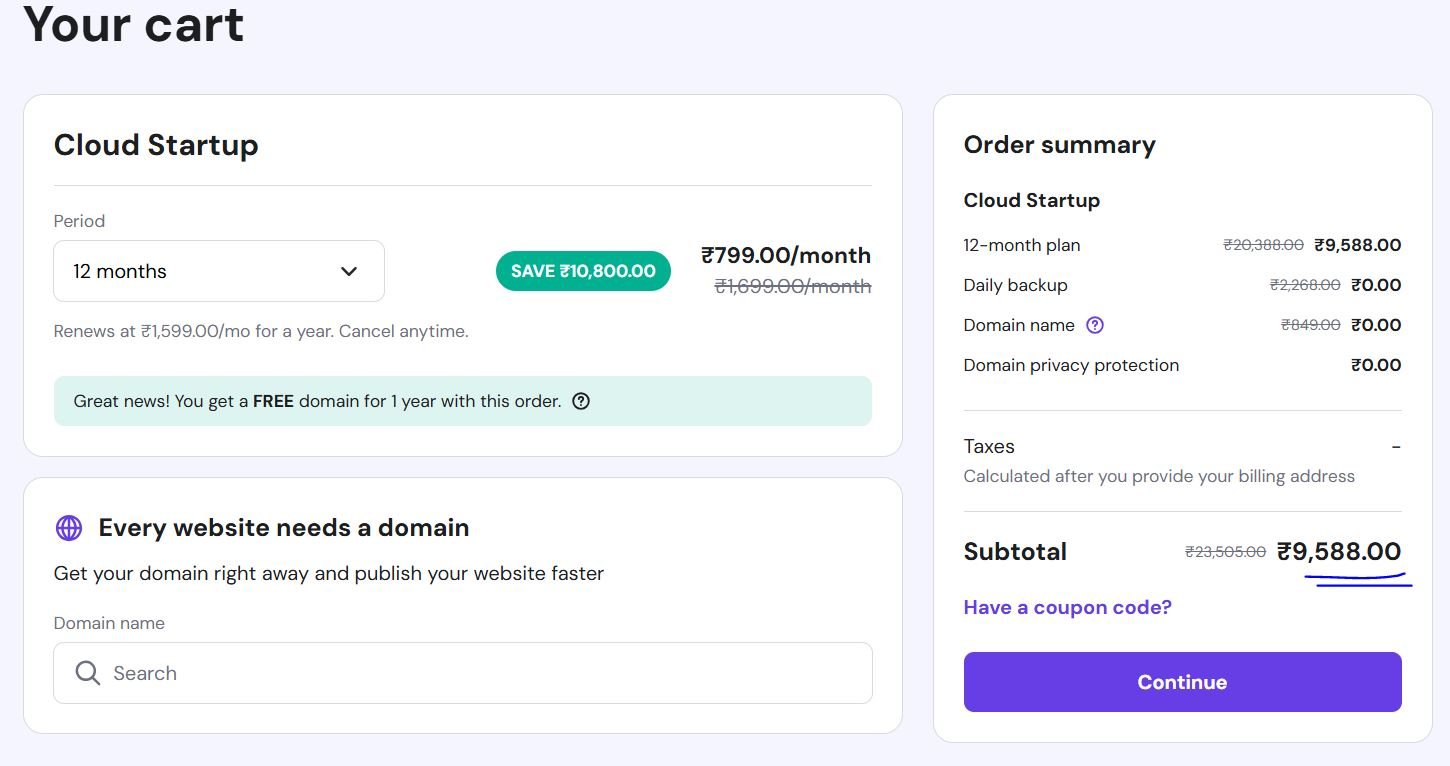
Task: Click the 'Every website needs a domain' heading
Action: pos(284,528)
